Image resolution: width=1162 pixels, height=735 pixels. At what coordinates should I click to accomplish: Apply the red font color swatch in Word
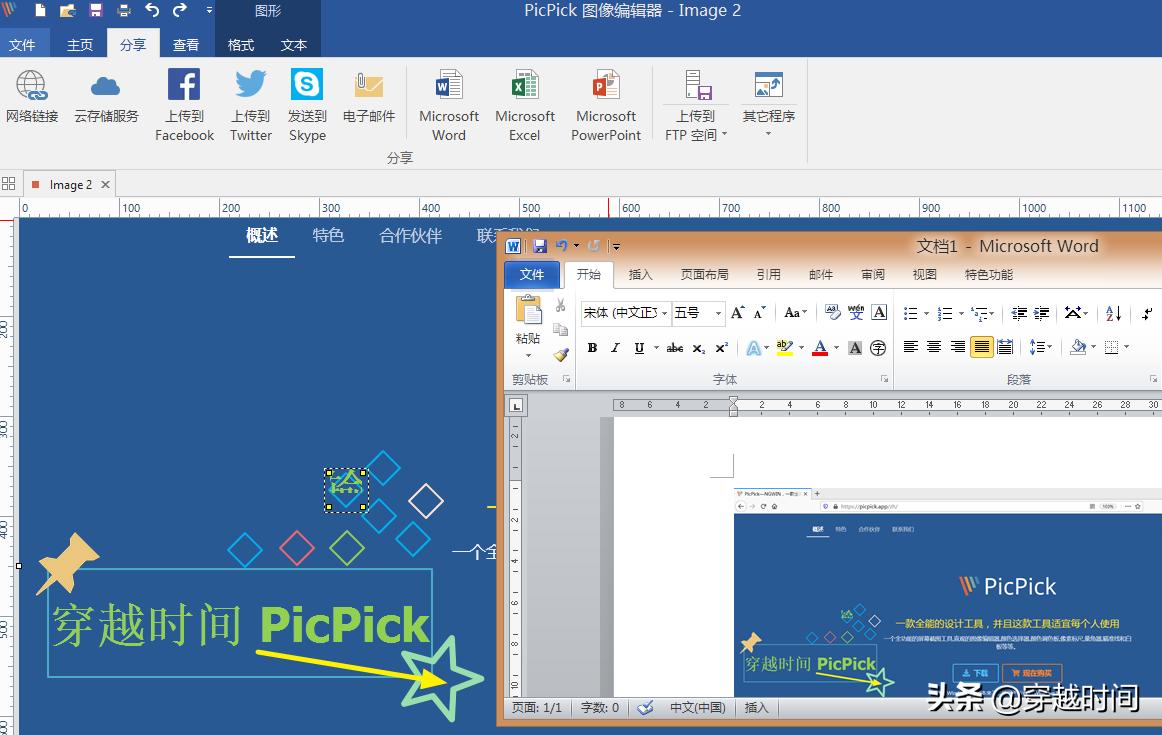point(818,348)
